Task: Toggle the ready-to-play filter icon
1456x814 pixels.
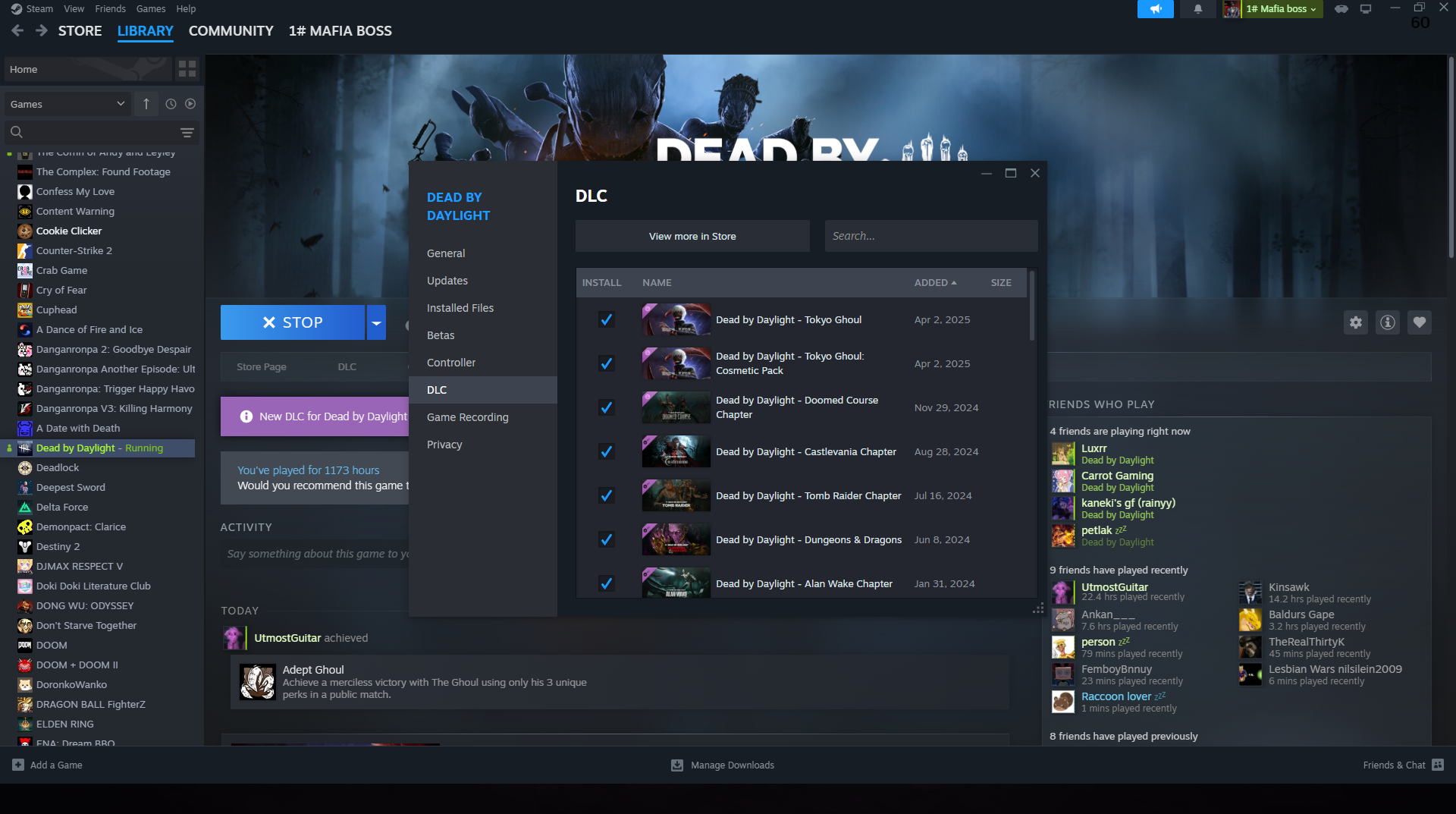Action: point(190,104)
